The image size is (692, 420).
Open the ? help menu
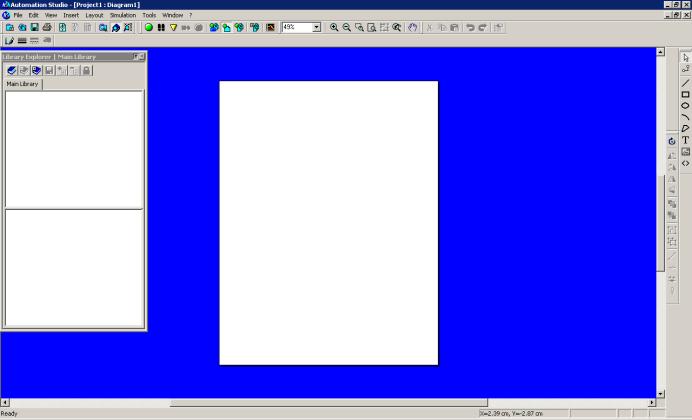[x=191, y=15]
